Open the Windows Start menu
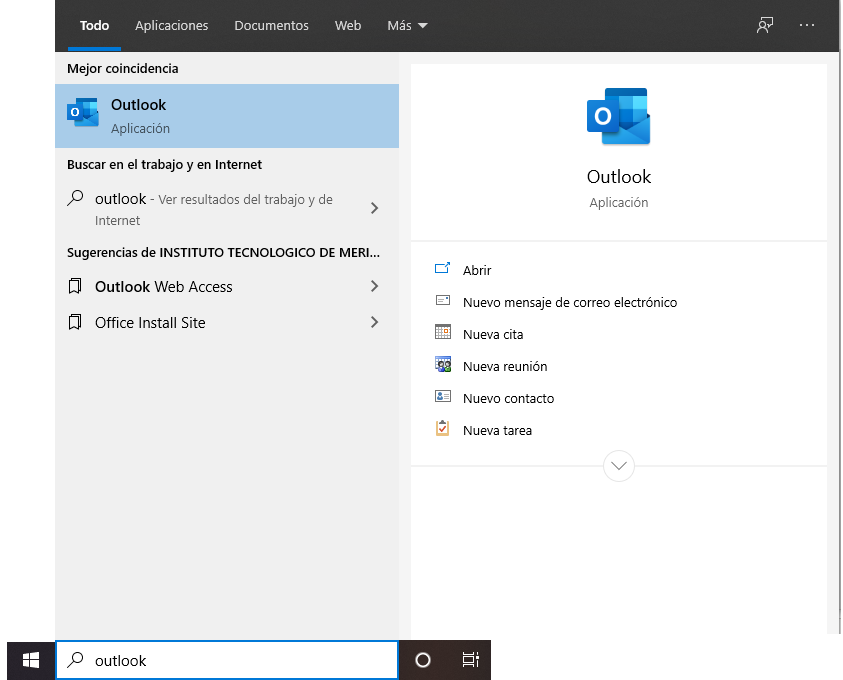 [31, 660]
